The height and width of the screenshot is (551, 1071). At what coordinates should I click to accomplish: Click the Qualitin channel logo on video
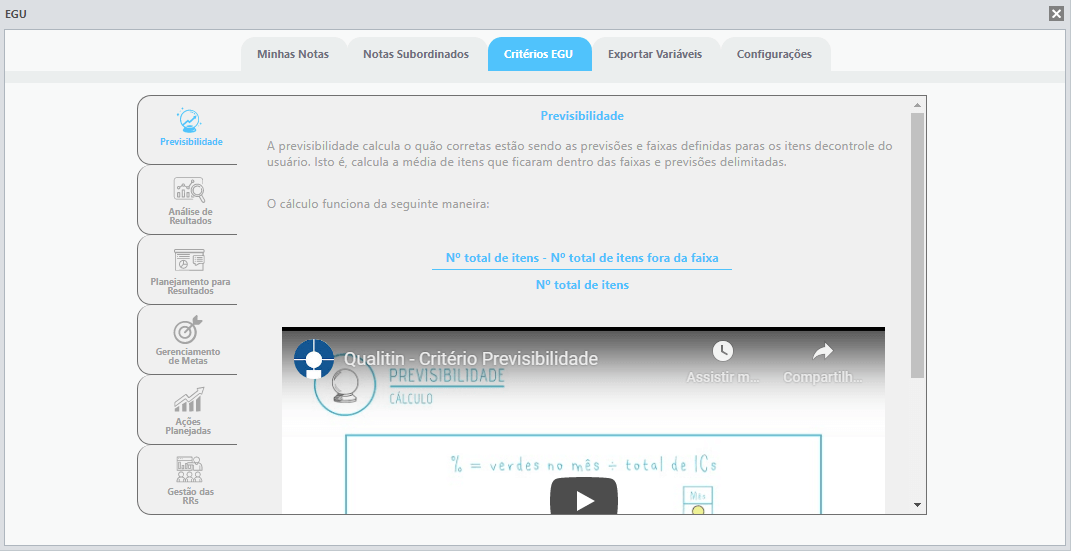point(314,358)
